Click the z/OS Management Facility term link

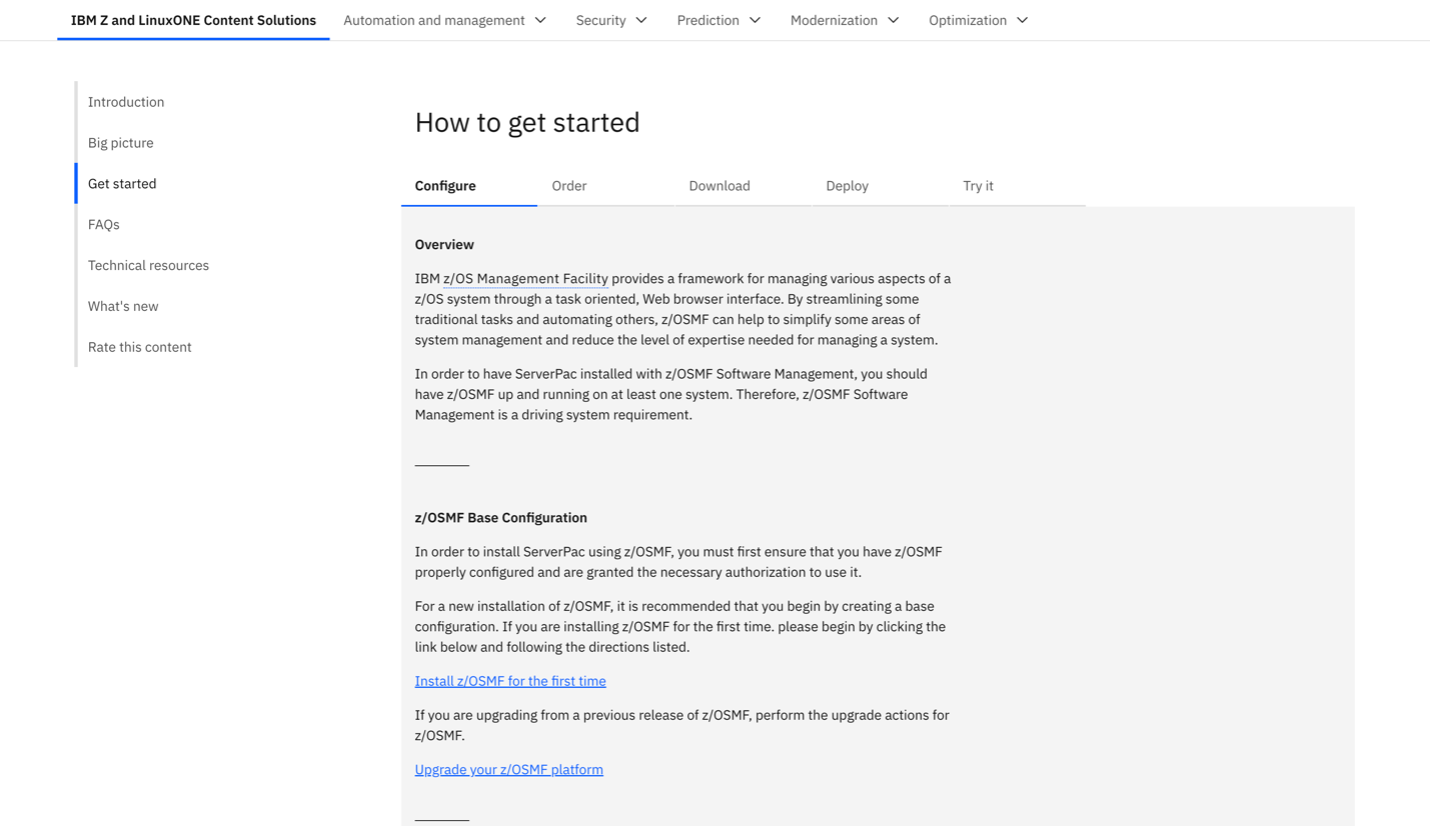click(x=526, y=278)
